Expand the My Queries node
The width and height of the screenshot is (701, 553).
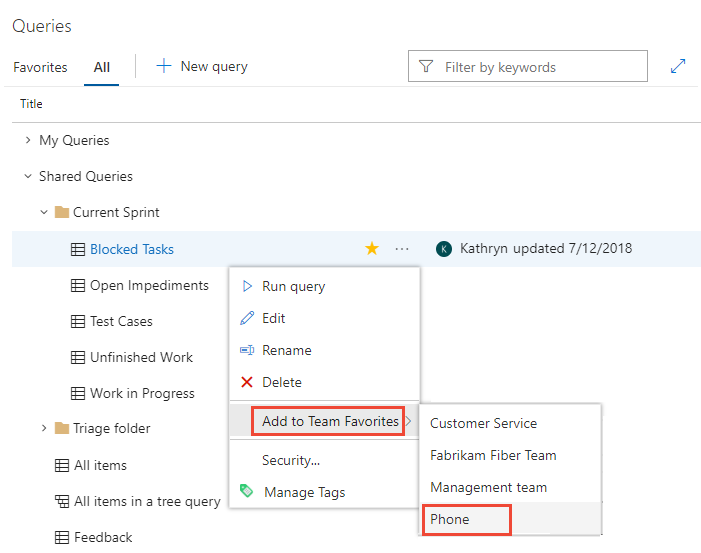[x=28, y=140]
